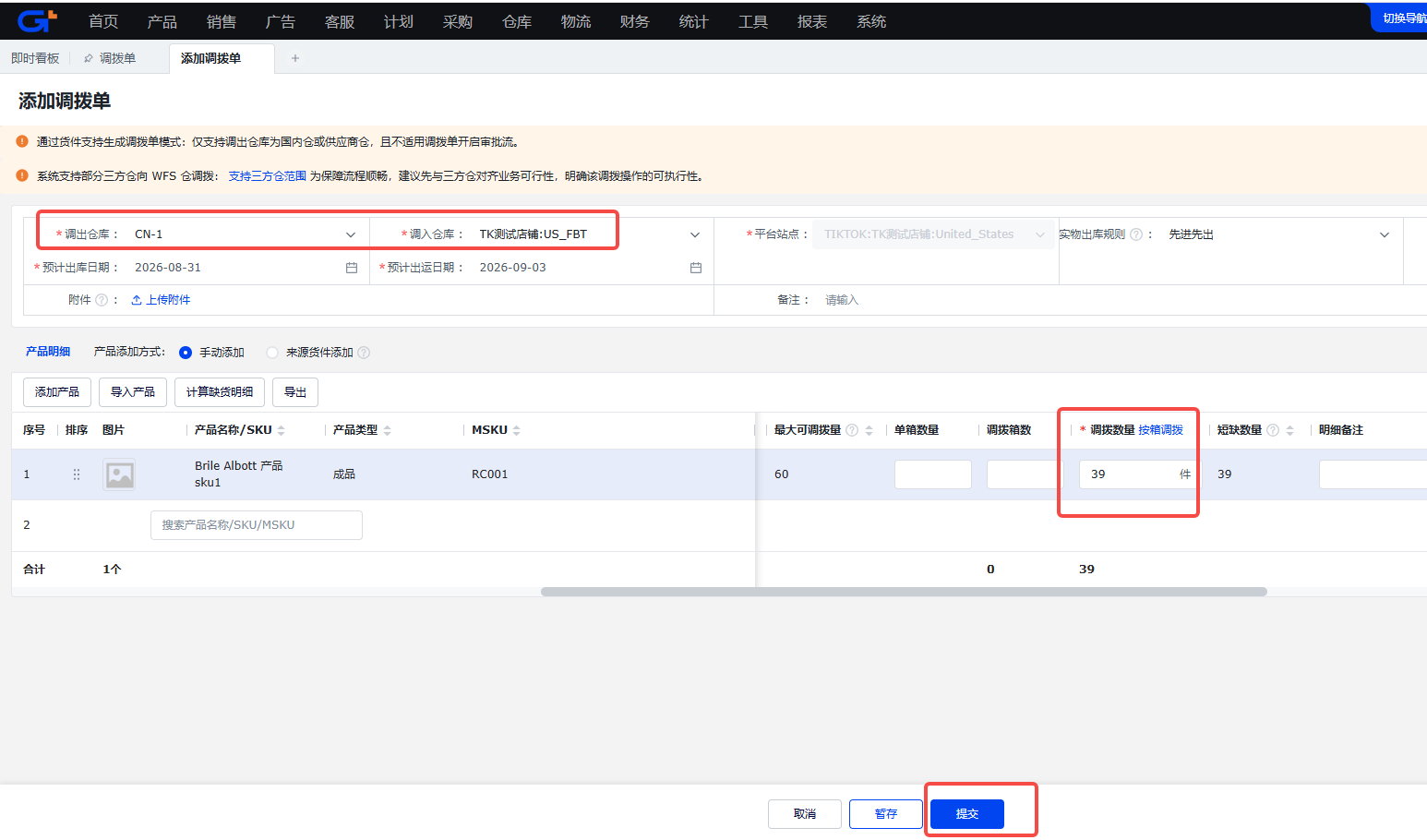Image resolution: width=1427 pixels, height=840 pixels.
Task: Open 仓库 in the top menu
Action: [517, 21]
